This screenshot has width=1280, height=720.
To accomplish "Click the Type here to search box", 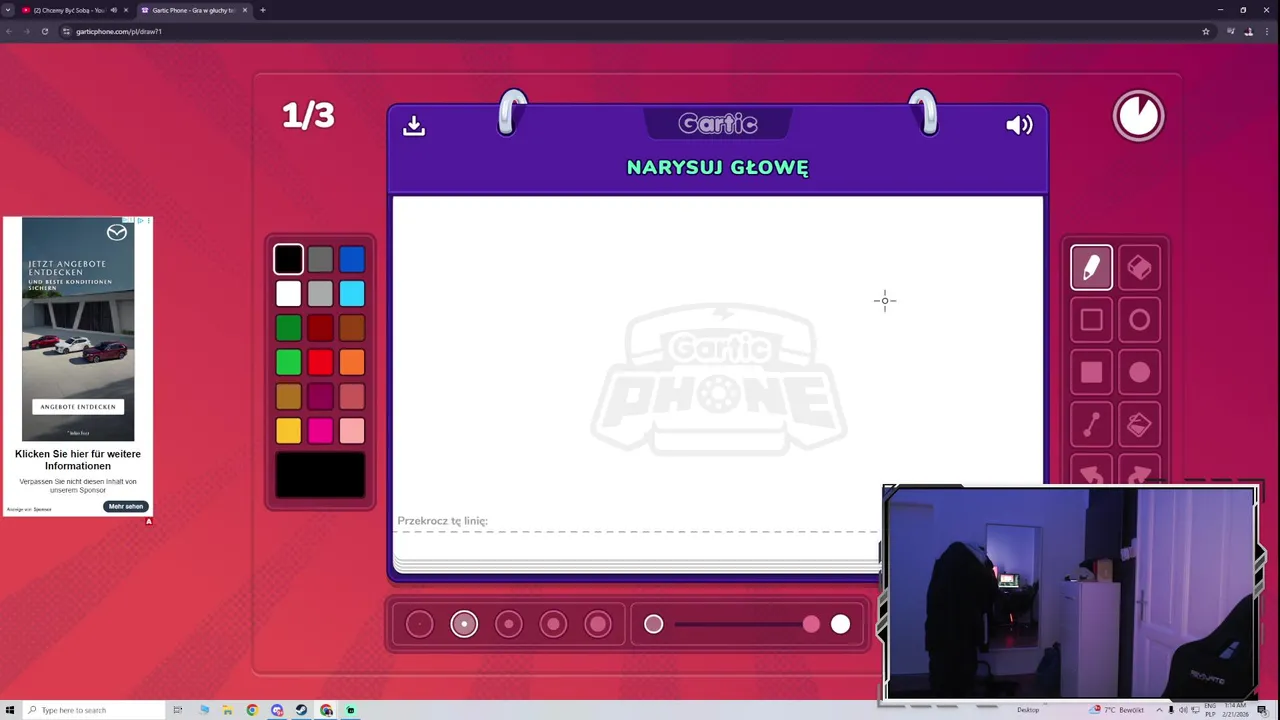I will click(x=94, y=710).
